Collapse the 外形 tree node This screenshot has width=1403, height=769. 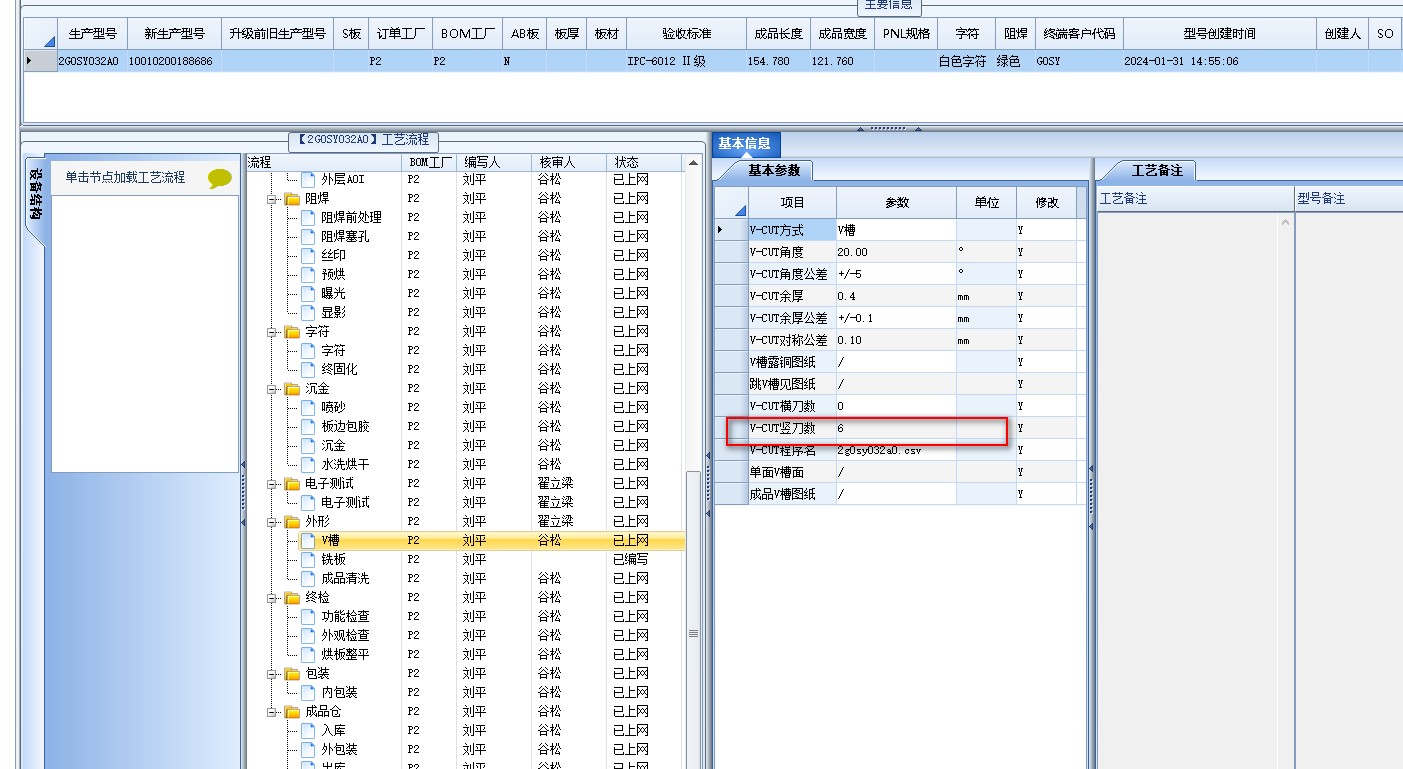click(x=271, y=521)
